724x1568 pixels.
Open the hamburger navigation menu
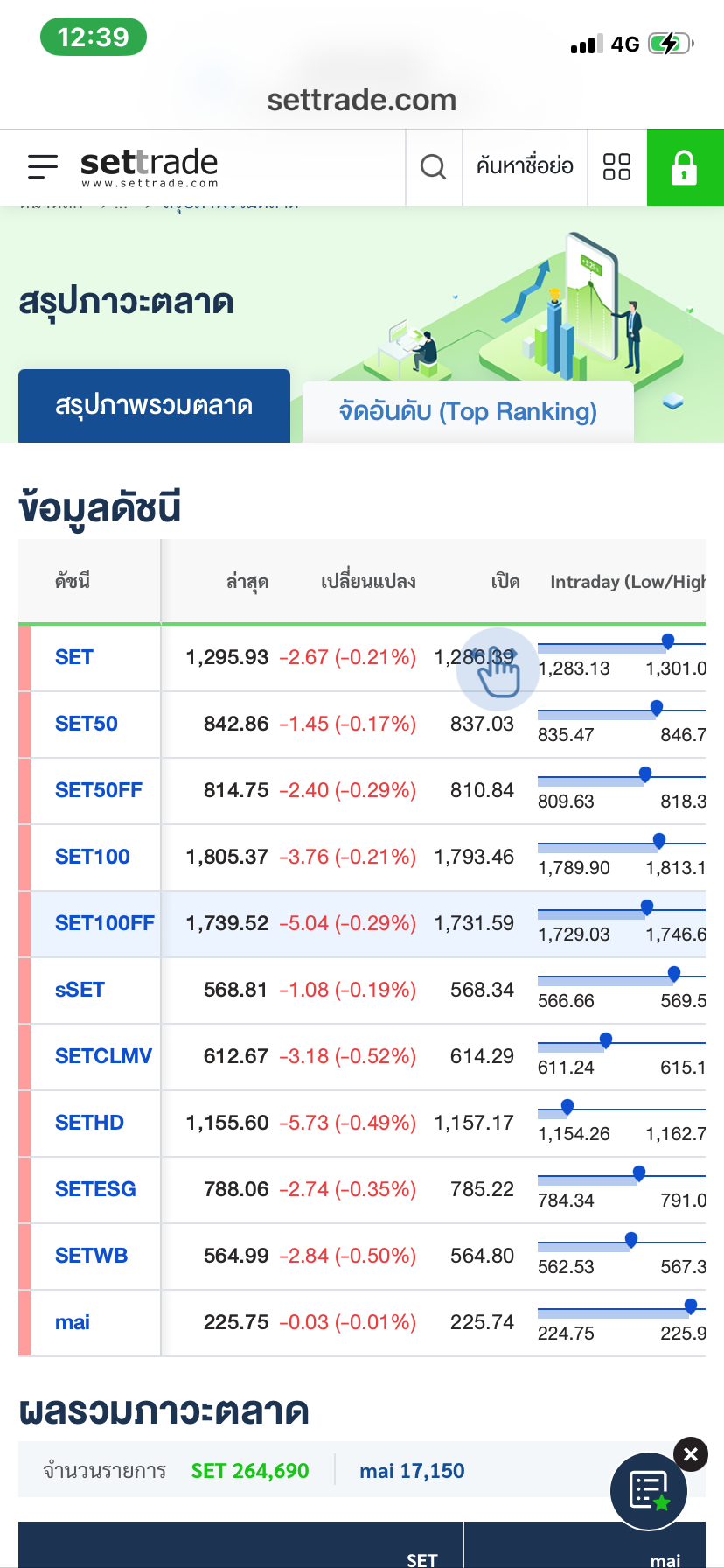pyautogui.click(x=43, y=166)
